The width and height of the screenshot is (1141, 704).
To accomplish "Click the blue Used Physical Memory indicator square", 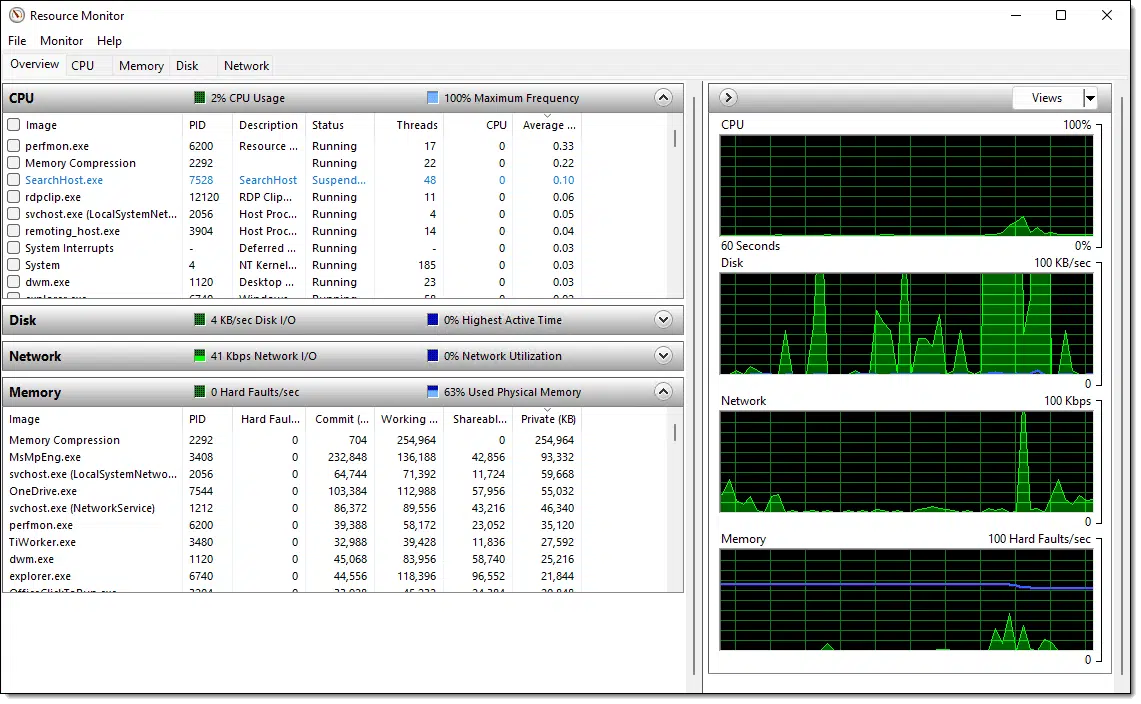I will pyautogui.click(x=432, y=392).
